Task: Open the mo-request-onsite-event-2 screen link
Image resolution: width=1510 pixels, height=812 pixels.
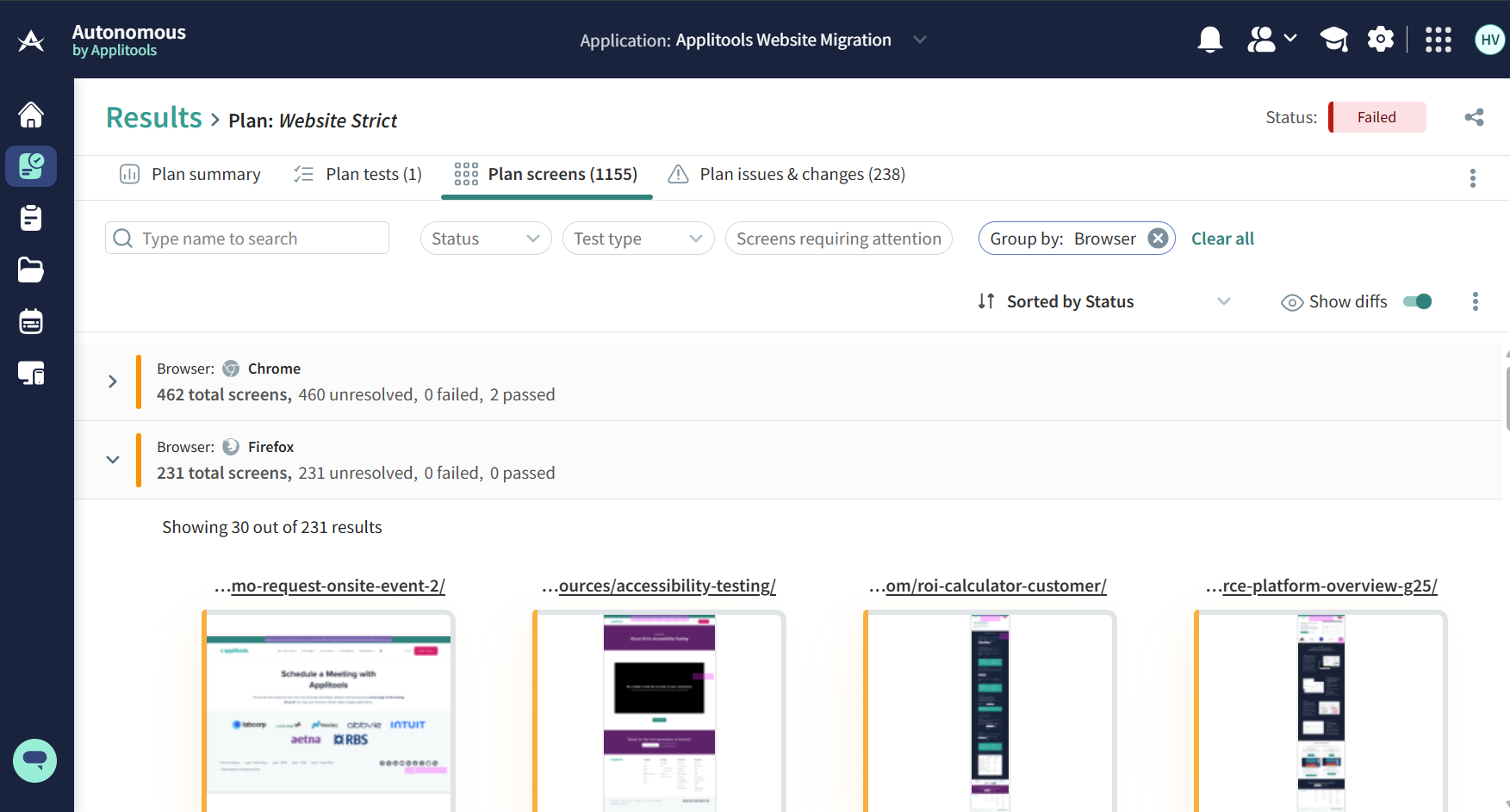Action: pyautogui.click(x=330, y=586)
